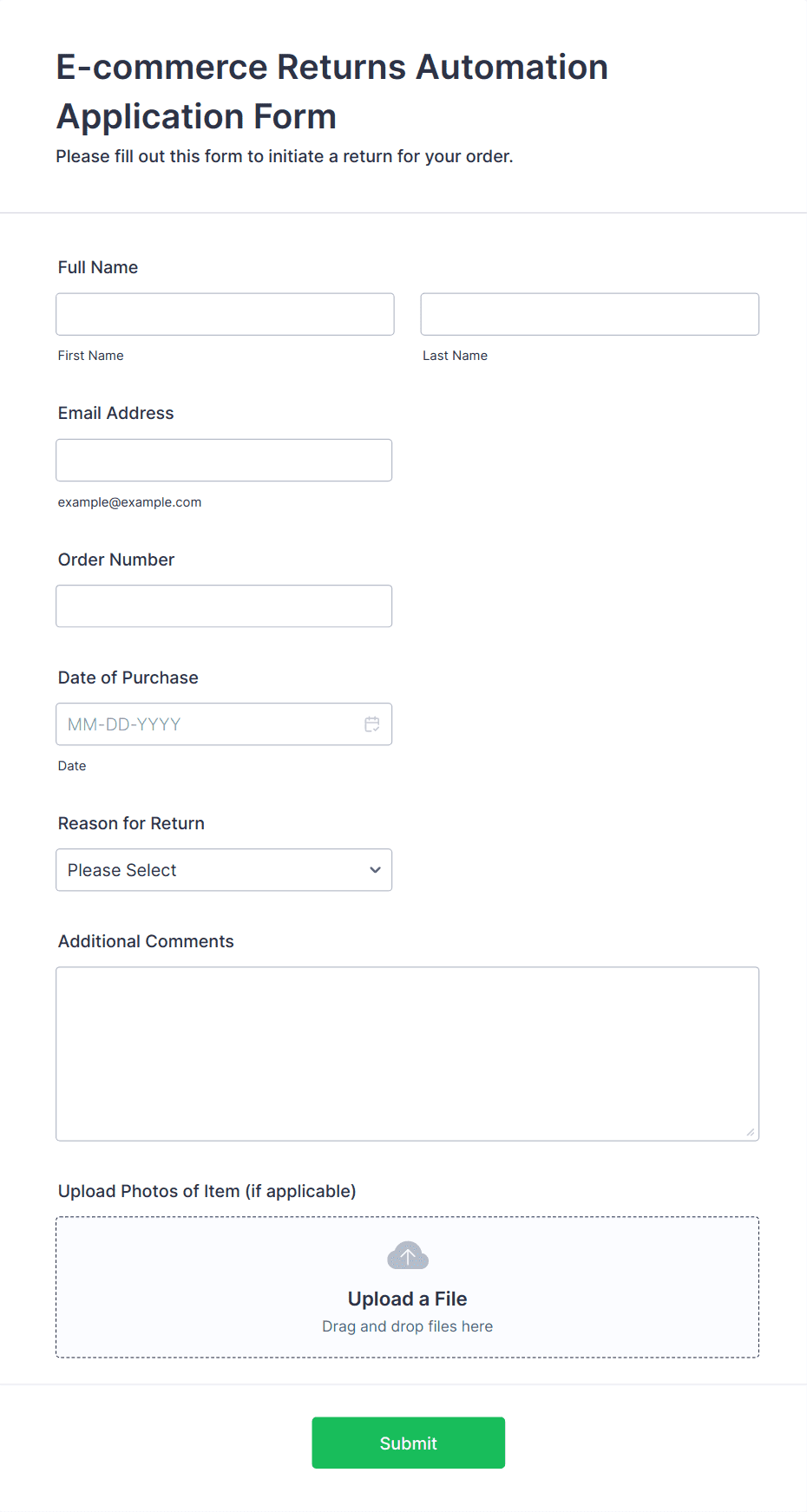Click the comments box resize handle
The image size is (807, 1512).
coord(750,1131)
